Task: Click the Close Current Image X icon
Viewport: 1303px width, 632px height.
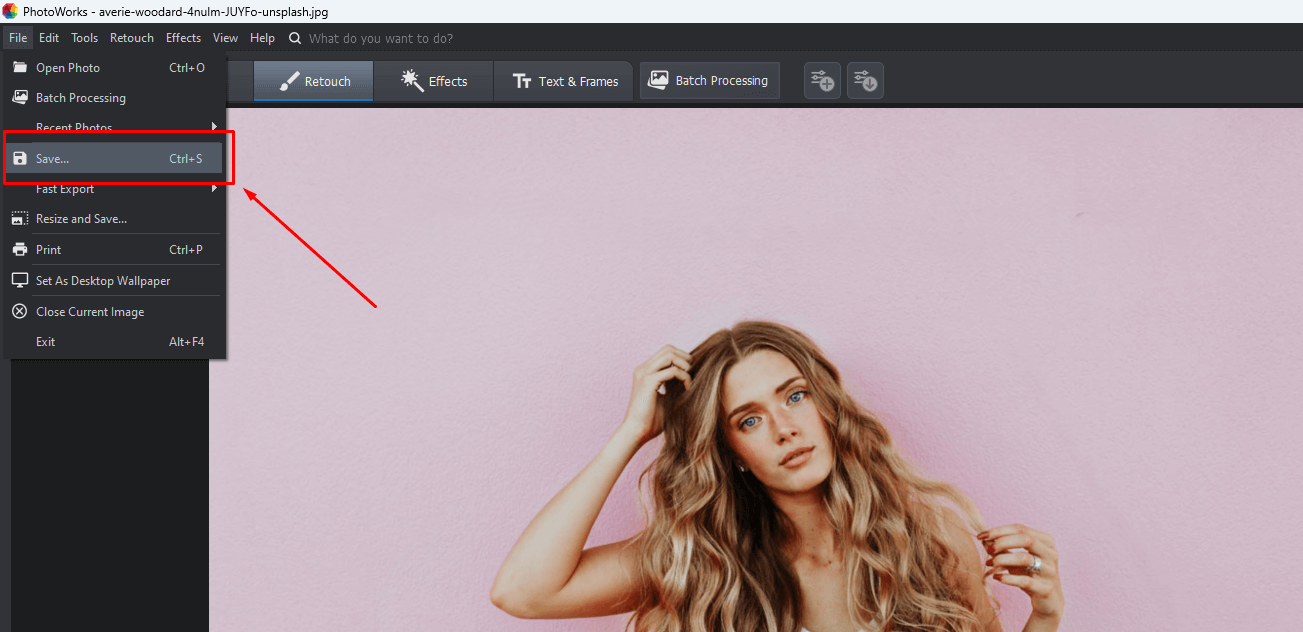Action: (x=19, y=312)
